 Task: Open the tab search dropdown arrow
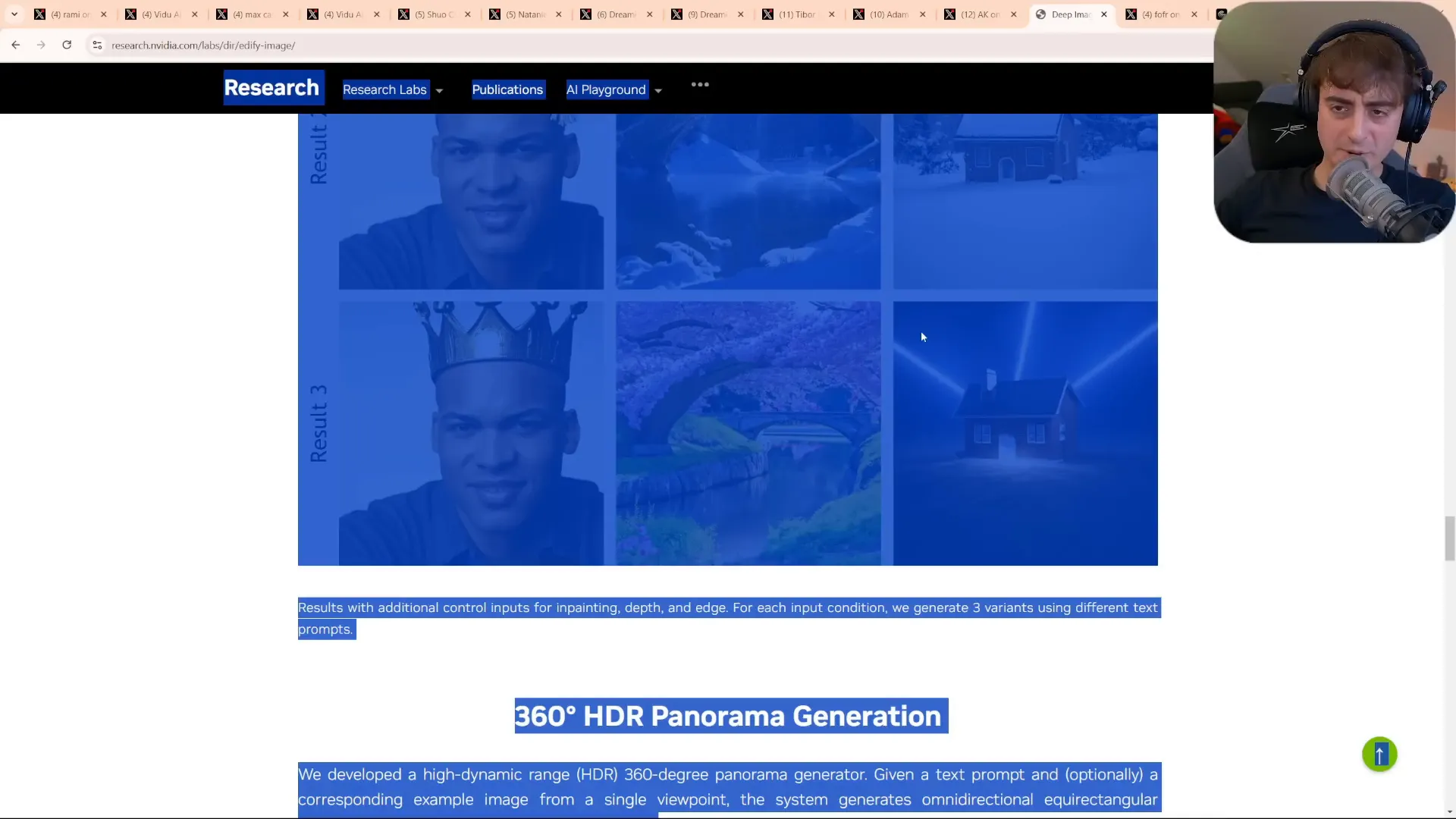14,14
